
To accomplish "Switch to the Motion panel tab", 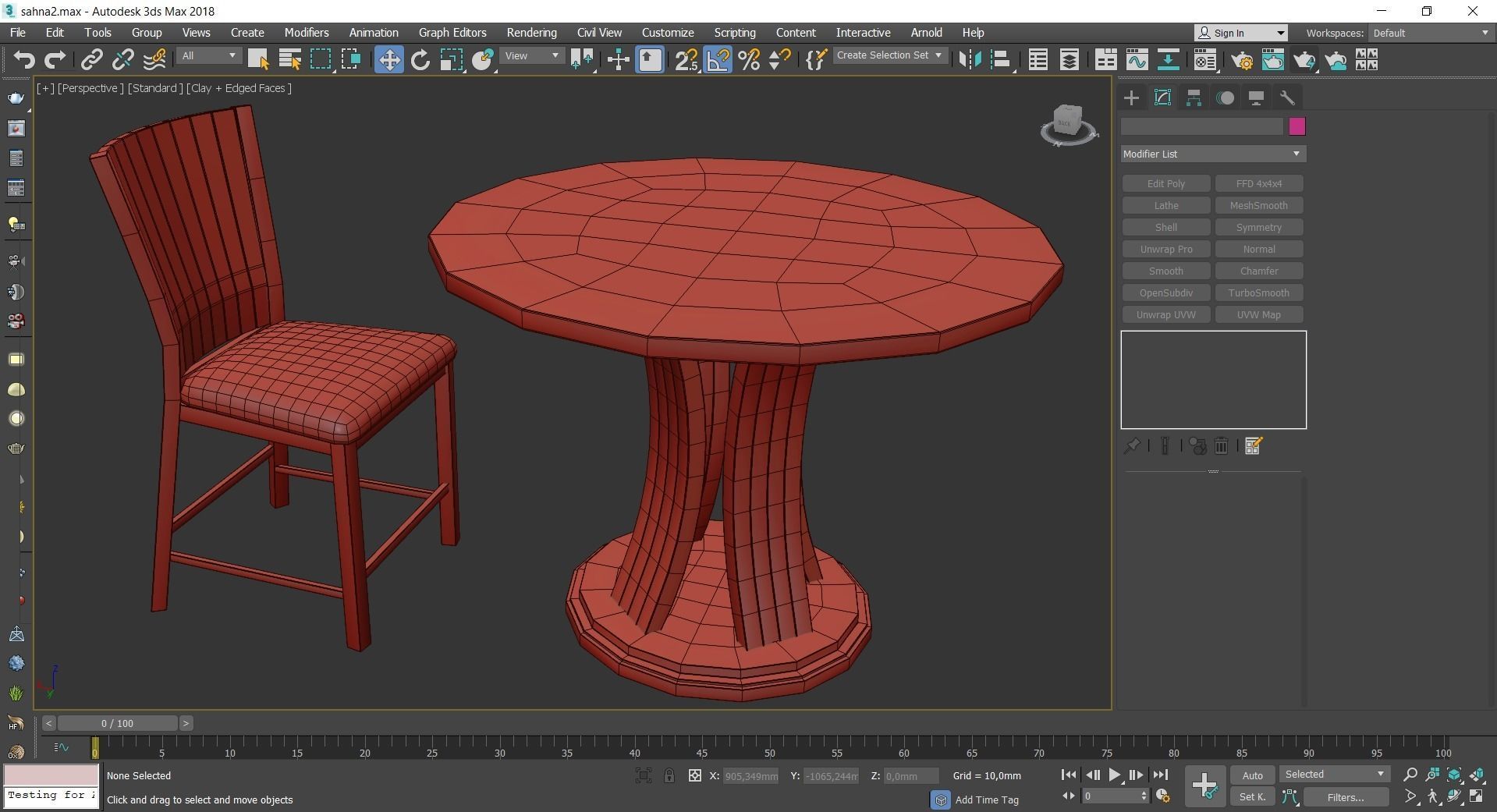I will [x=1226, y=98].
